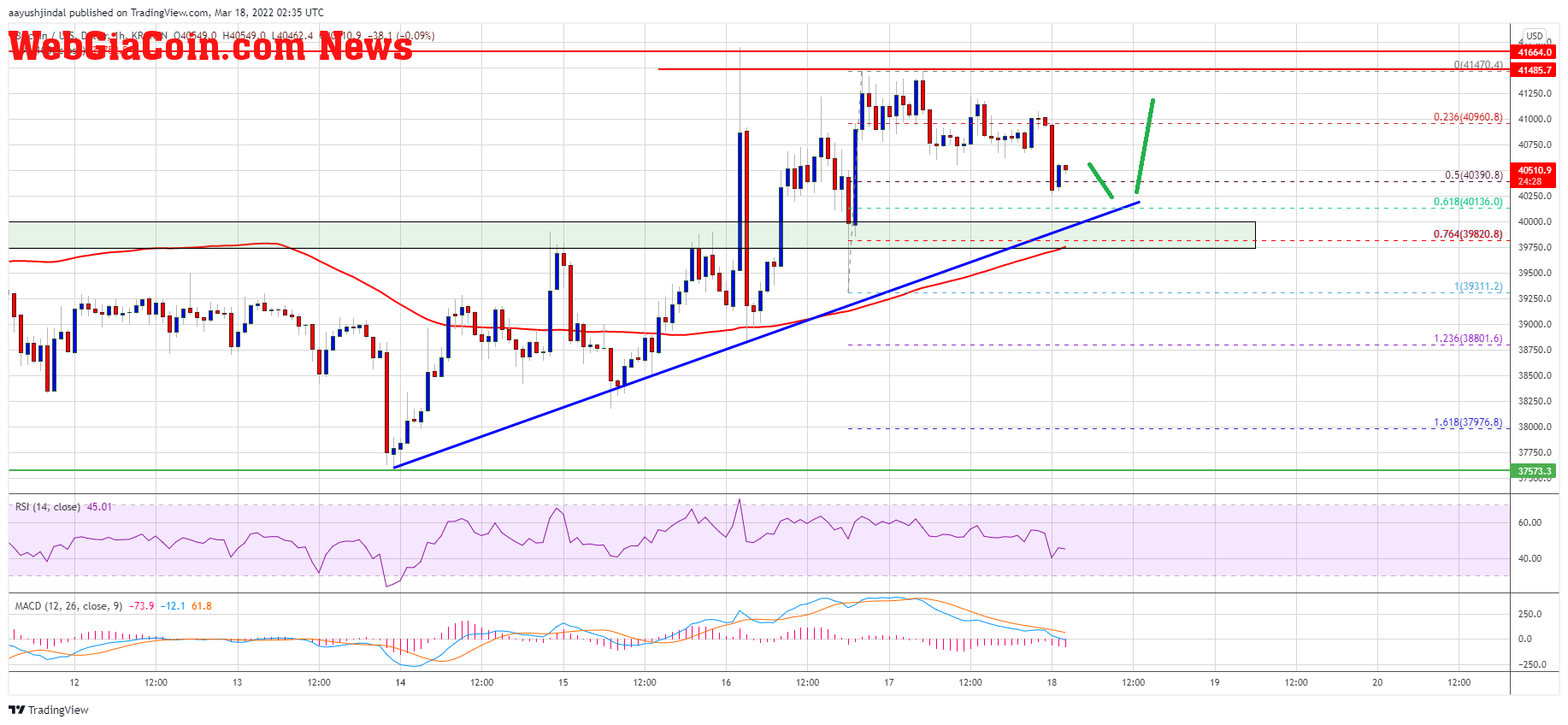Click the Fibonacci 1.618(37976.8) level label
The height and width of the screenshot is (725, 1568).
(x=1468, y=422)
